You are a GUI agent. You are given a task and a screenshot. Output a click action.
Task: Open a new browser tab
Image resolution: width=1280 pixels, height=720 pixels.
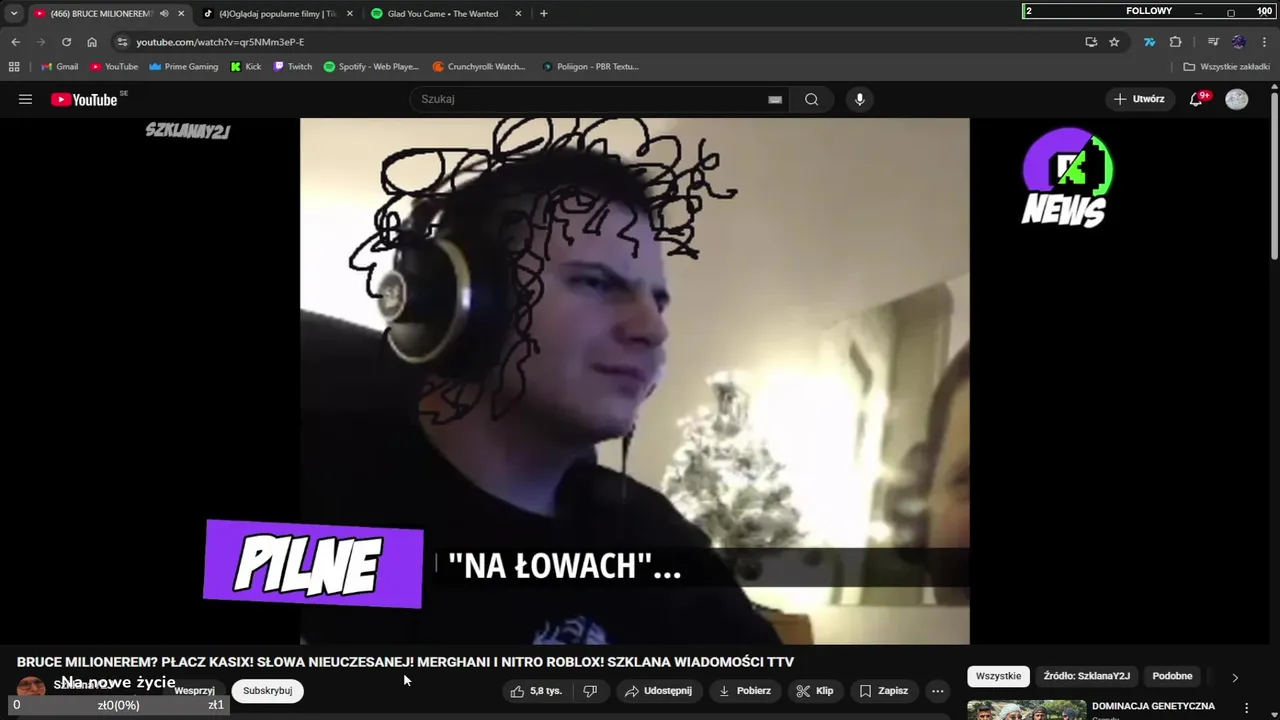[x=543, y=14]
